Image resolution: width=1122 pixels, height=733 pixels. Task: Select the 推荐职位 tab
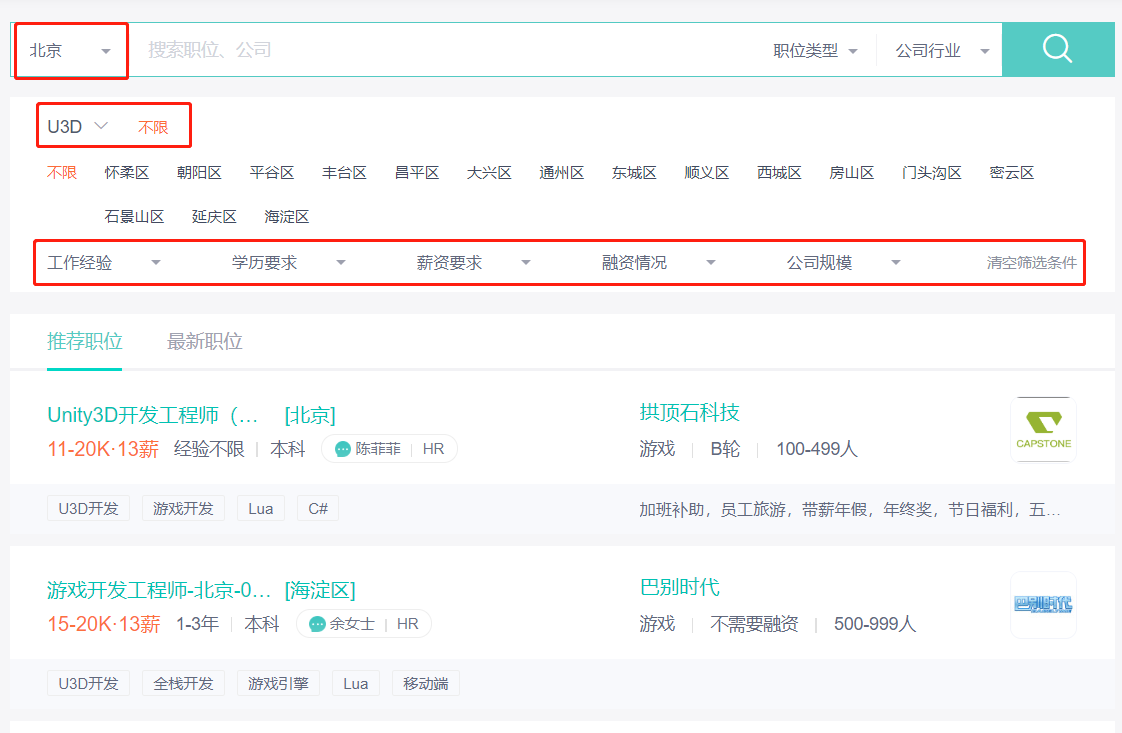pos(84,340)
